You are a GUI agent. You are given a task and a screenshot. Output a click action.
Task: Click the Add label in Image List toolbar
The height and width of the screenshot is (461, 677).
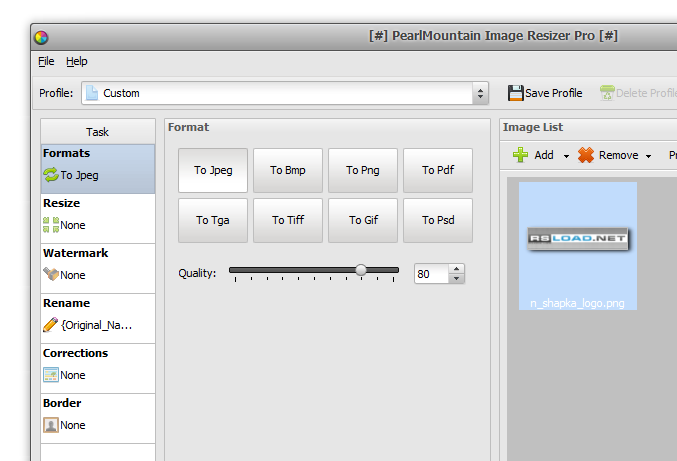coord(544,155)
